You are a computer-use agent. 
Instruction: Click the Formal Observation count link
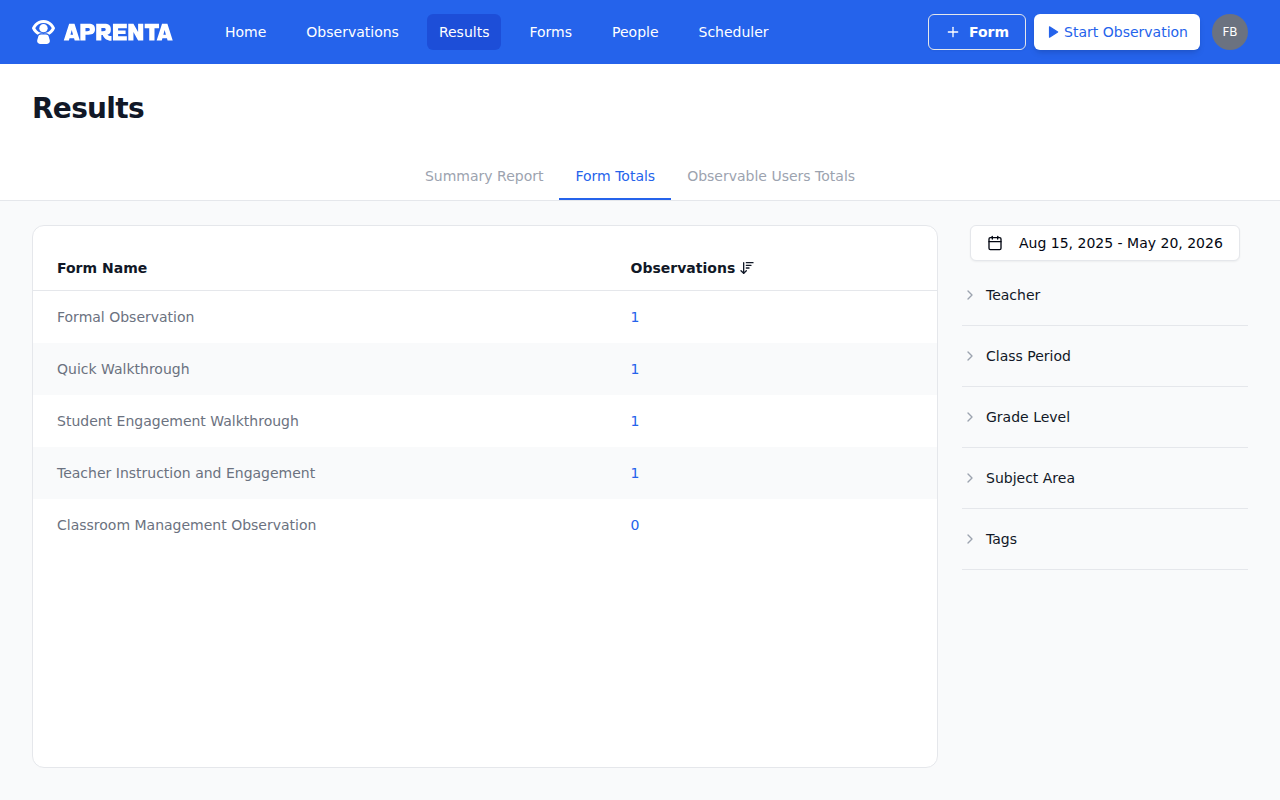pos(635,316)
